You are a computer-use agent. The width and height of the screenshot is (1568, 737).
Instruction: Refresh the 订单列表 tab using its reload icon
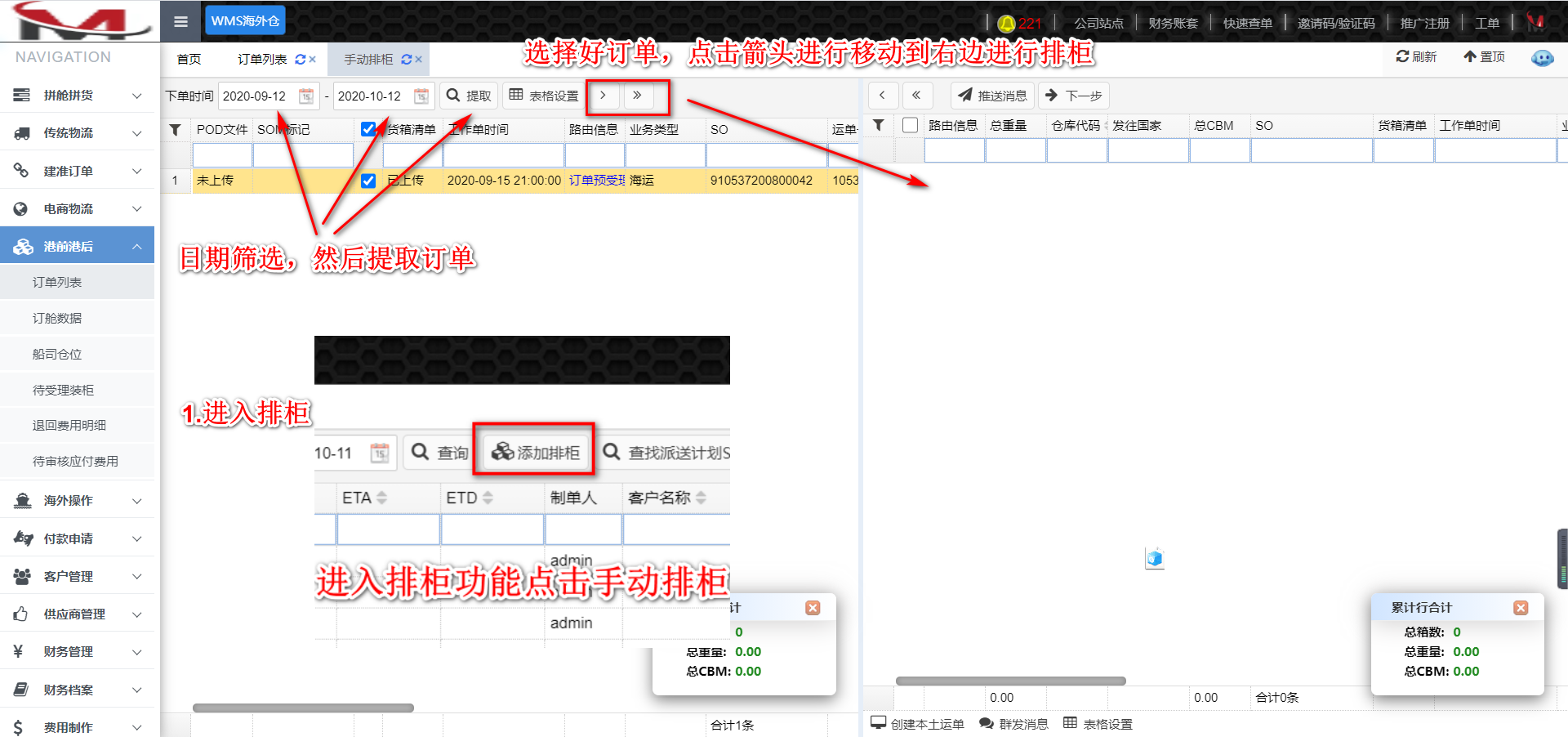click(300, 60)
